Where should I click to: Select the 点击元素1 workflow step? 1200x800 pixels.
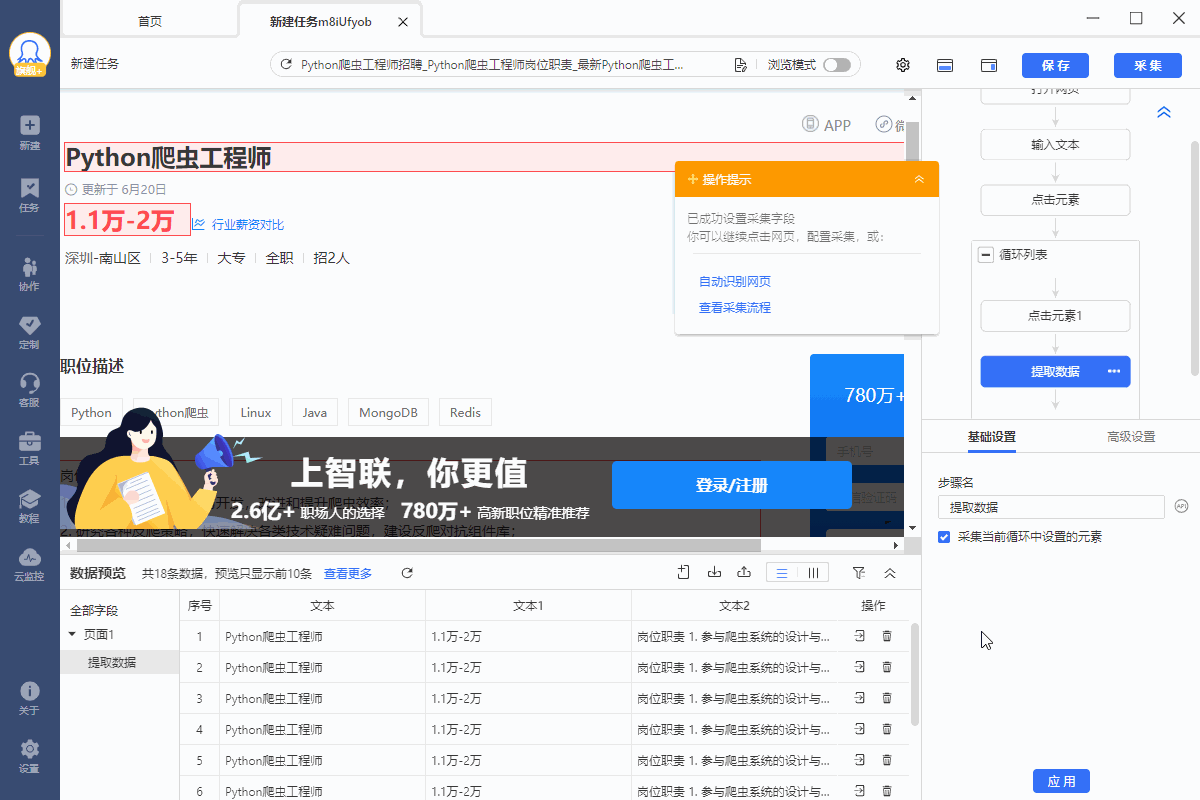(1055, 316)
